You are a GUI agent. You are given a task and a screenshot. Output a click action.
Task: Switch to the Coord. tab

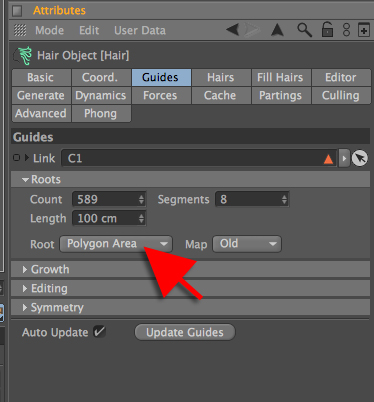(101, 78)
